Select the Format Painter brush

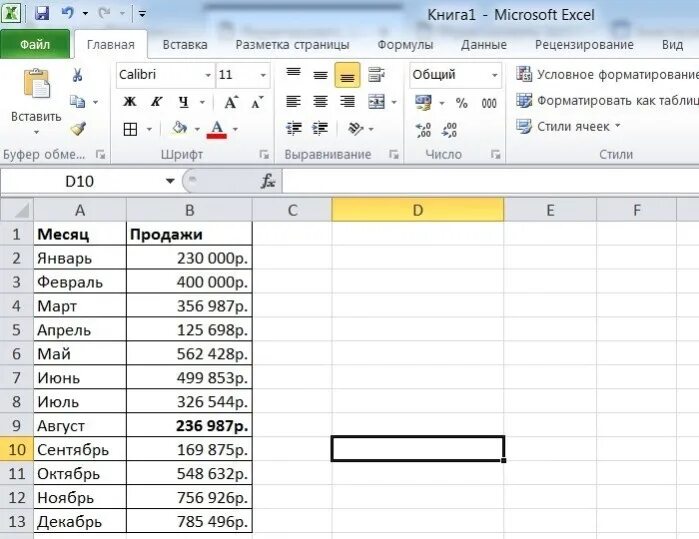pyautogui.click(x=78, y=129)
